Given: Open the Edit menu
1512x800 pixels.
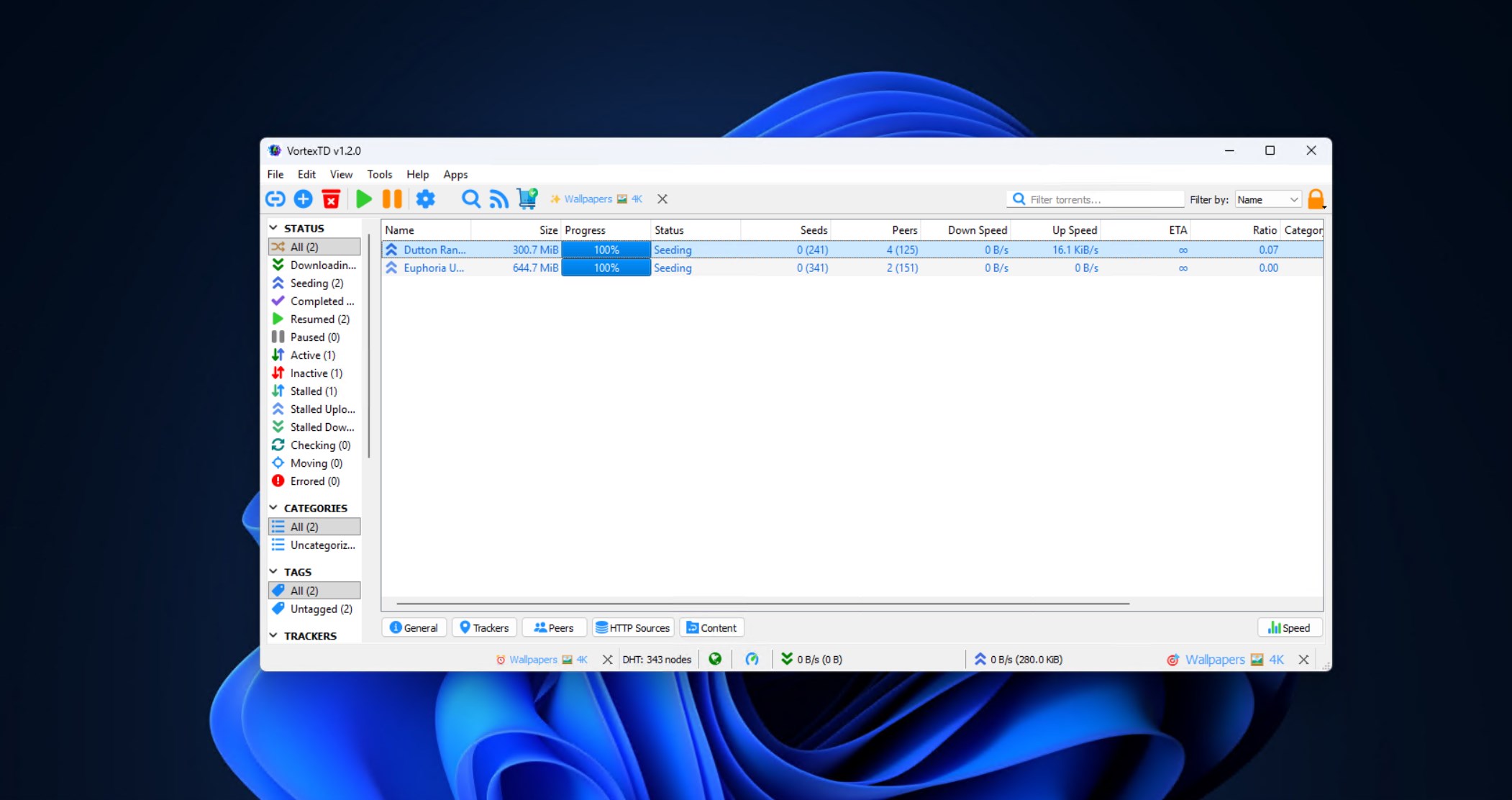Looking at the screenshot, I should pyautogui.click(x=307, y=174).
